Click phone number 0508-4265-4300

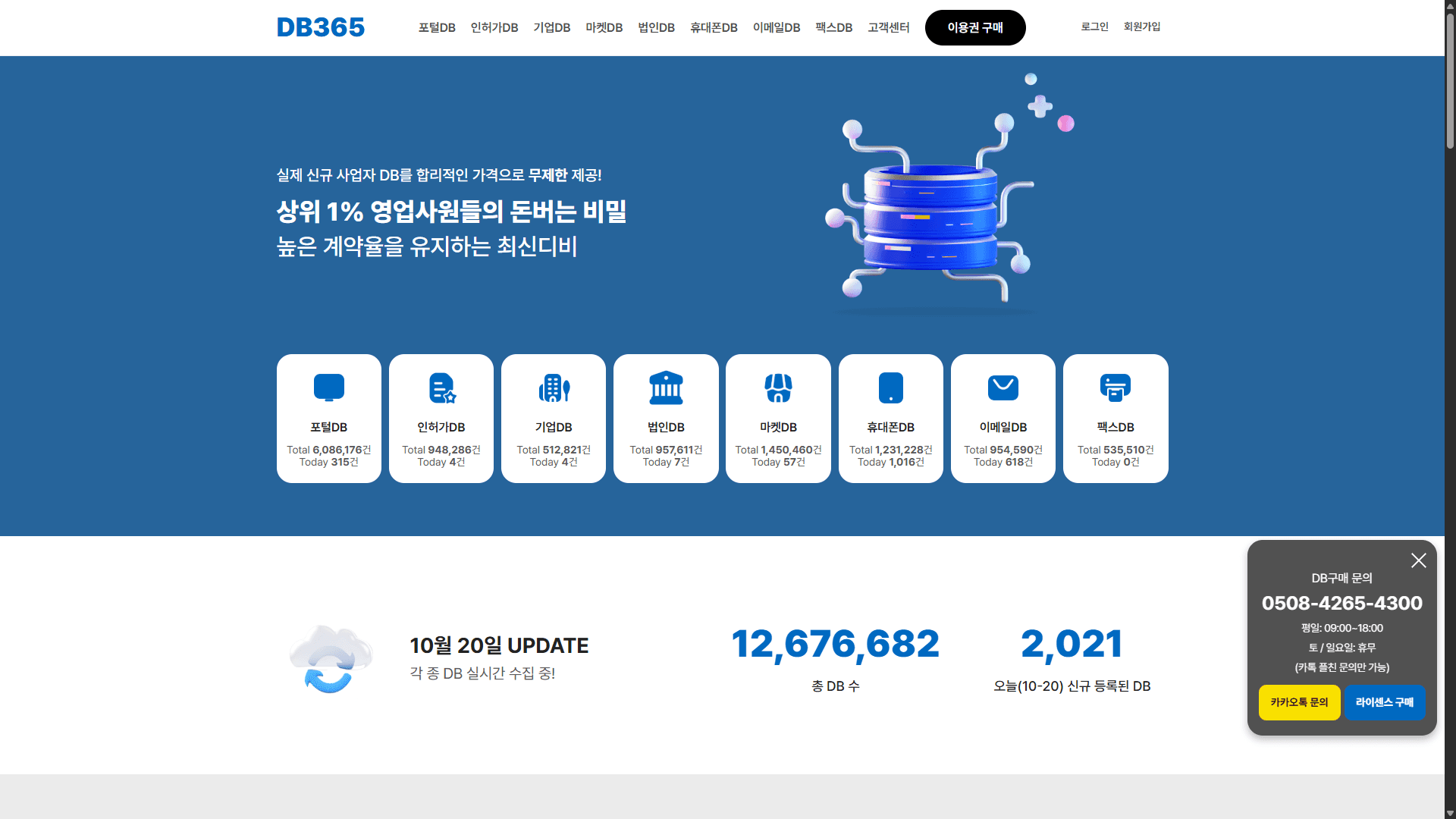1341,603
